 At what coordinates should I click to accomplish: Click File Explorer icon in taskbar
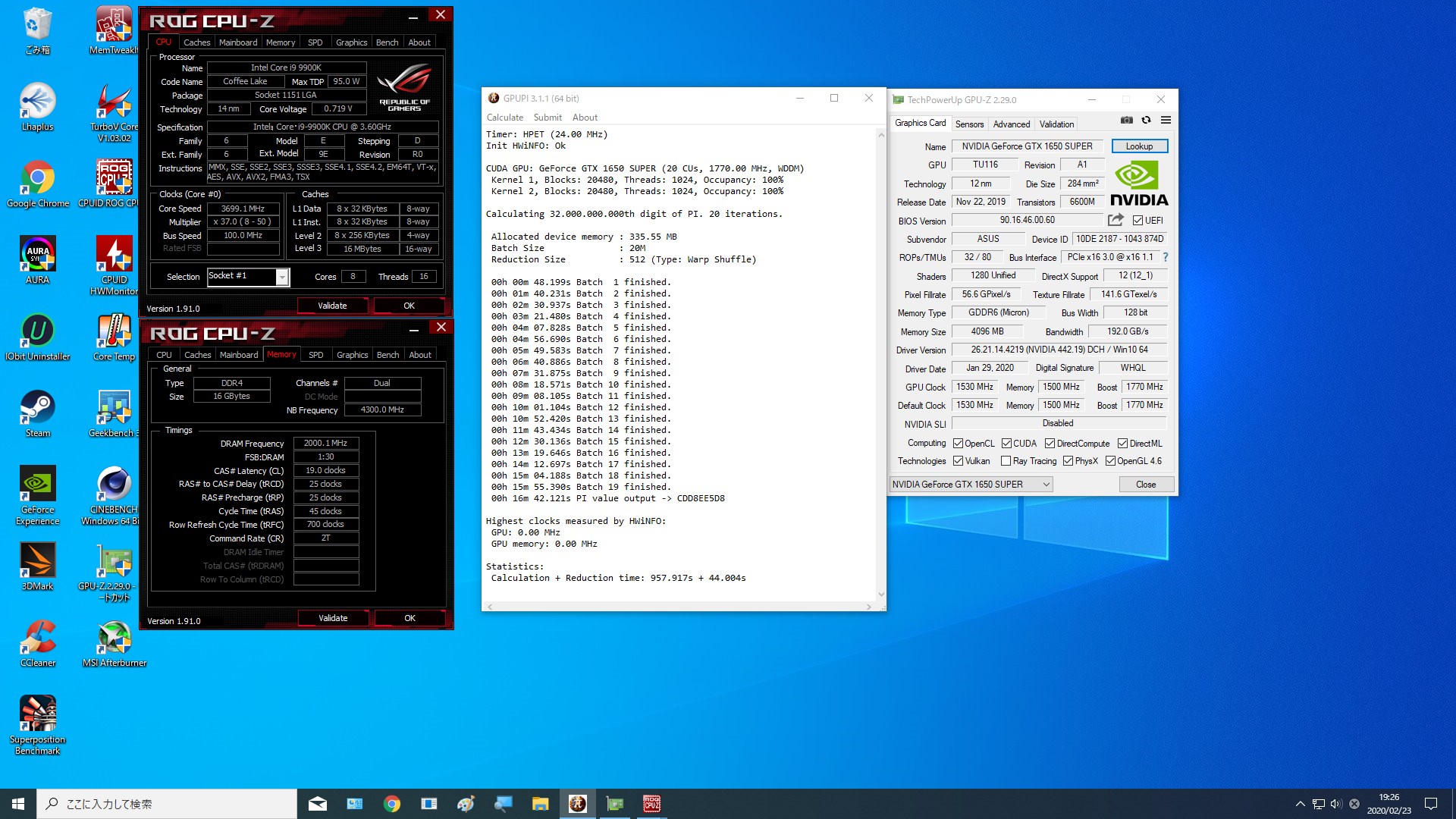(x=540, y=804)
